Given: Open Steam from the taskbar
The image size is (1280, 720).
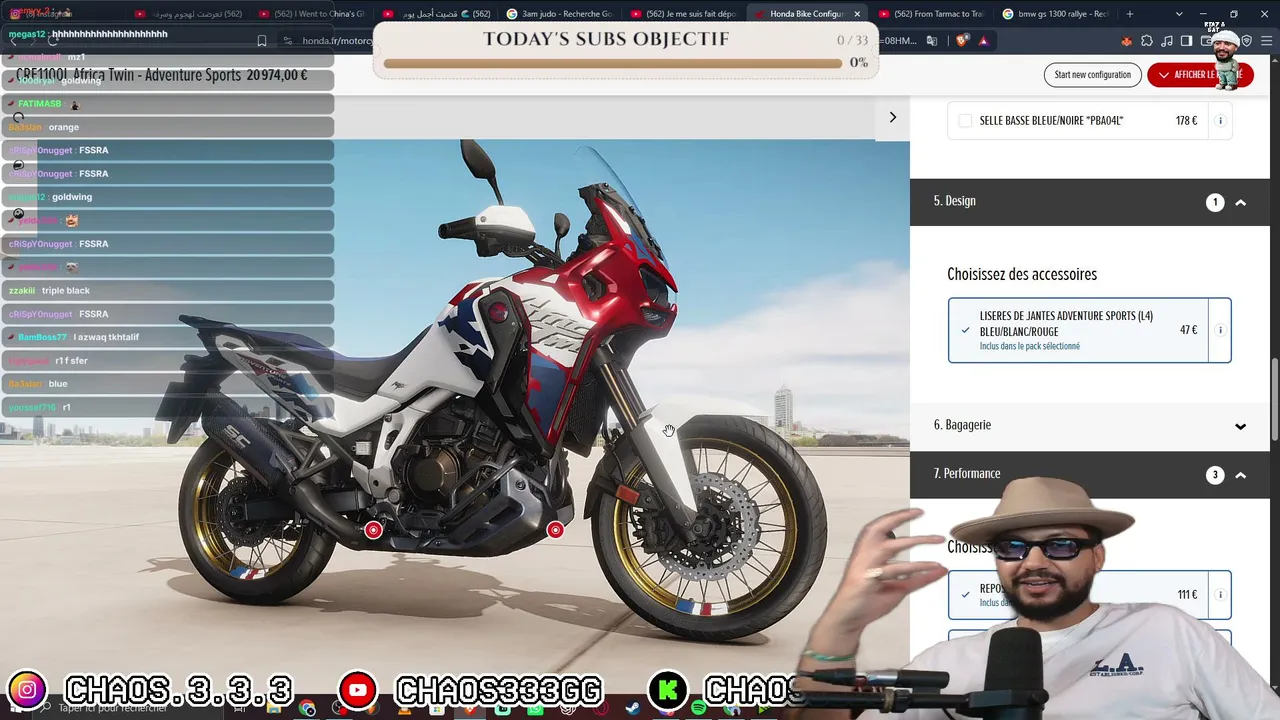Looking at the screenshot, I should [x=633, y=709].
